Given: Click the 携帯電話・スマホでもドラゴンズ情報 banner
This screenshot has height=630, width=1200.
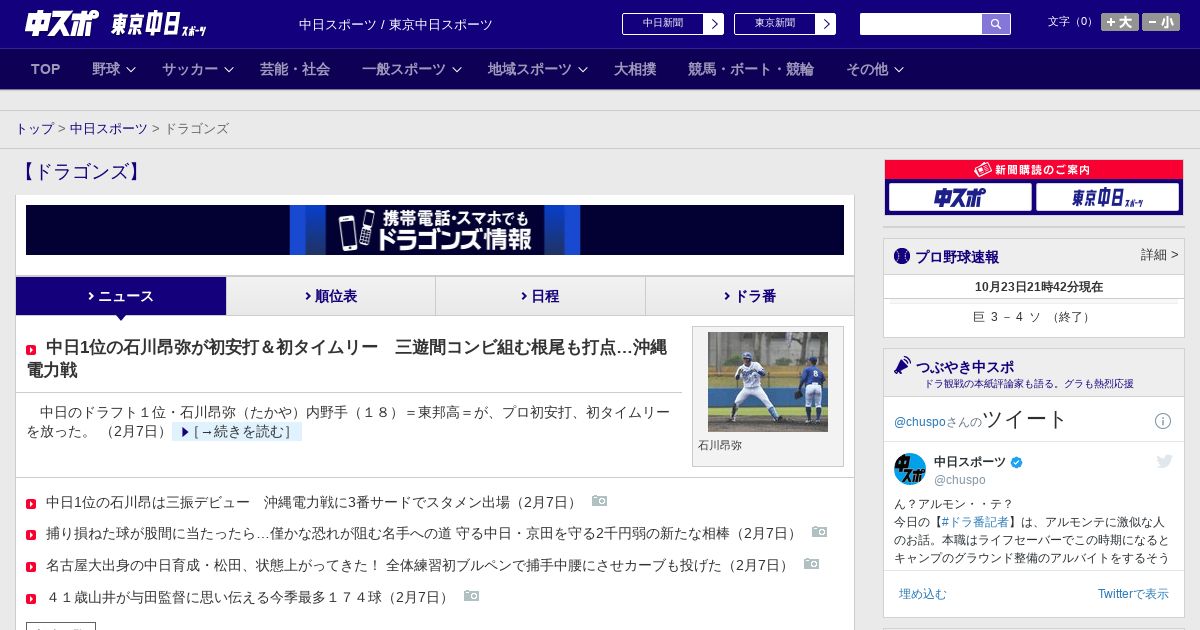Looking at the screenshot, I should tap(435, 230).
